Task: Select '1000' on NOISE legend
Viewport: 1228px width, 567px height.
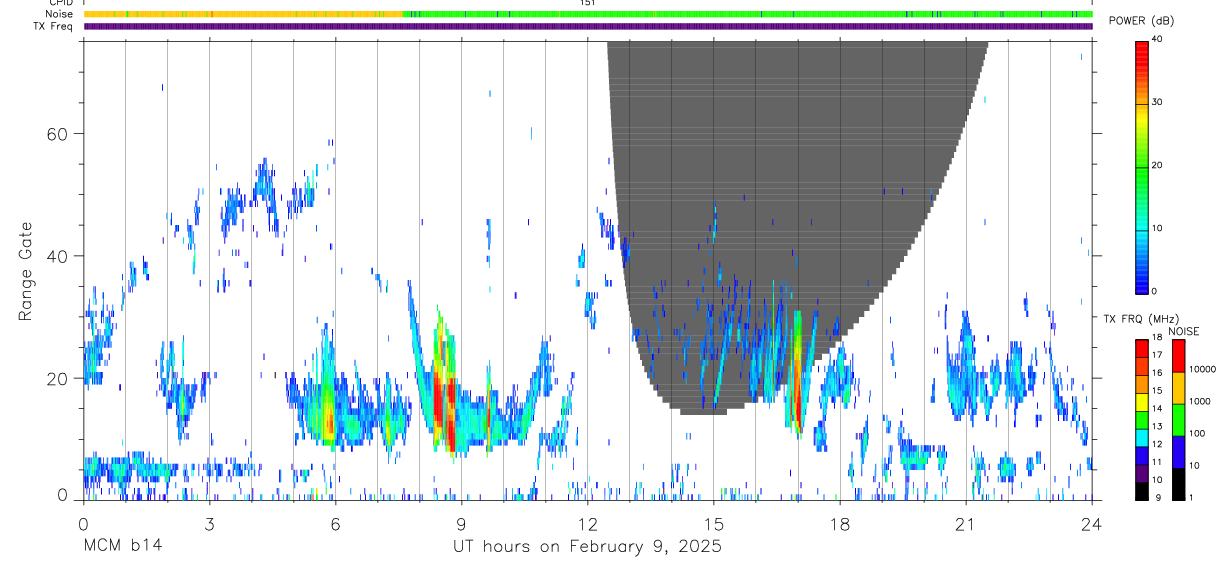Action: tap(1199, 401)
